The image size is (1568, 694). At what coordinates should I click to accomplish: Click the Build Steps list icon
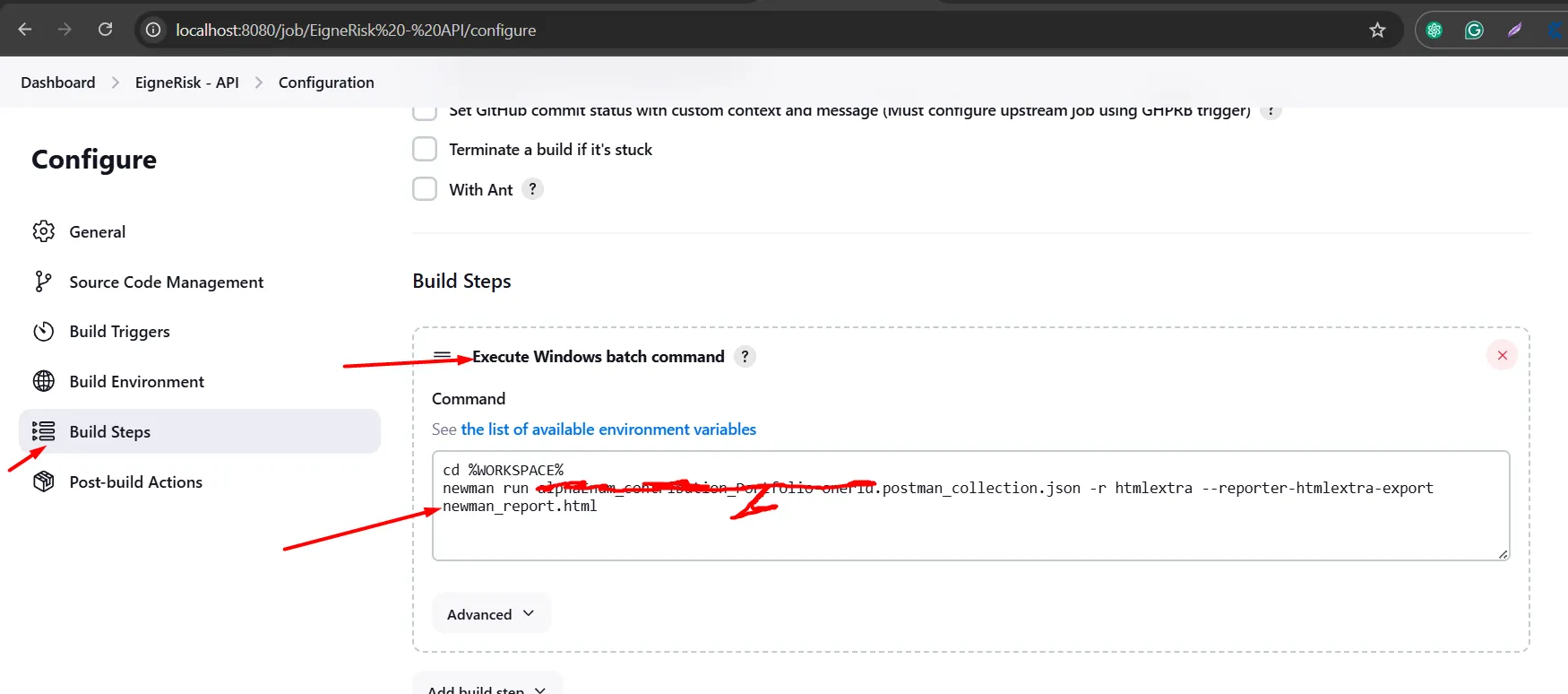(x=43, y=431)
